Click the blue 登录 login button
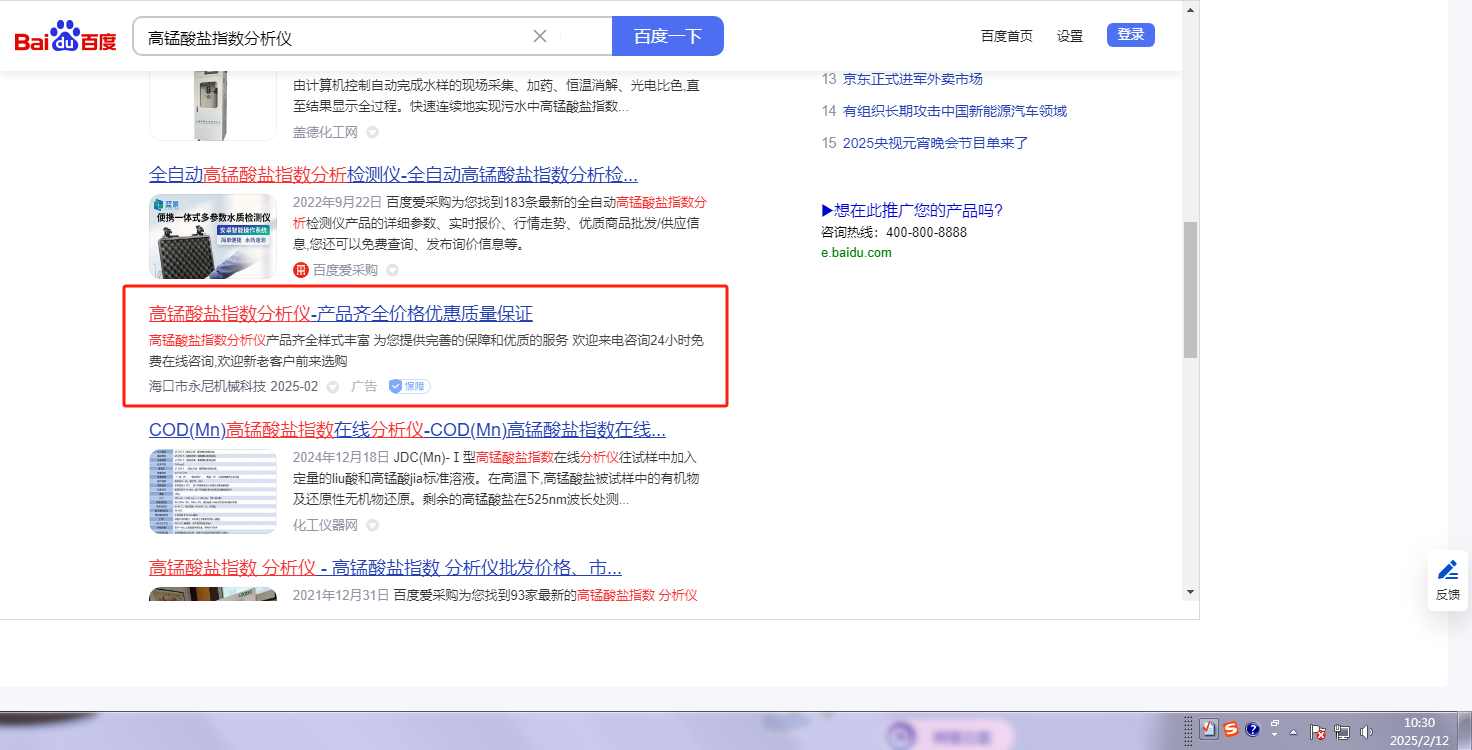Image resolution: width=1472 pixels, height=750 pixels. tap(1131, 35)
